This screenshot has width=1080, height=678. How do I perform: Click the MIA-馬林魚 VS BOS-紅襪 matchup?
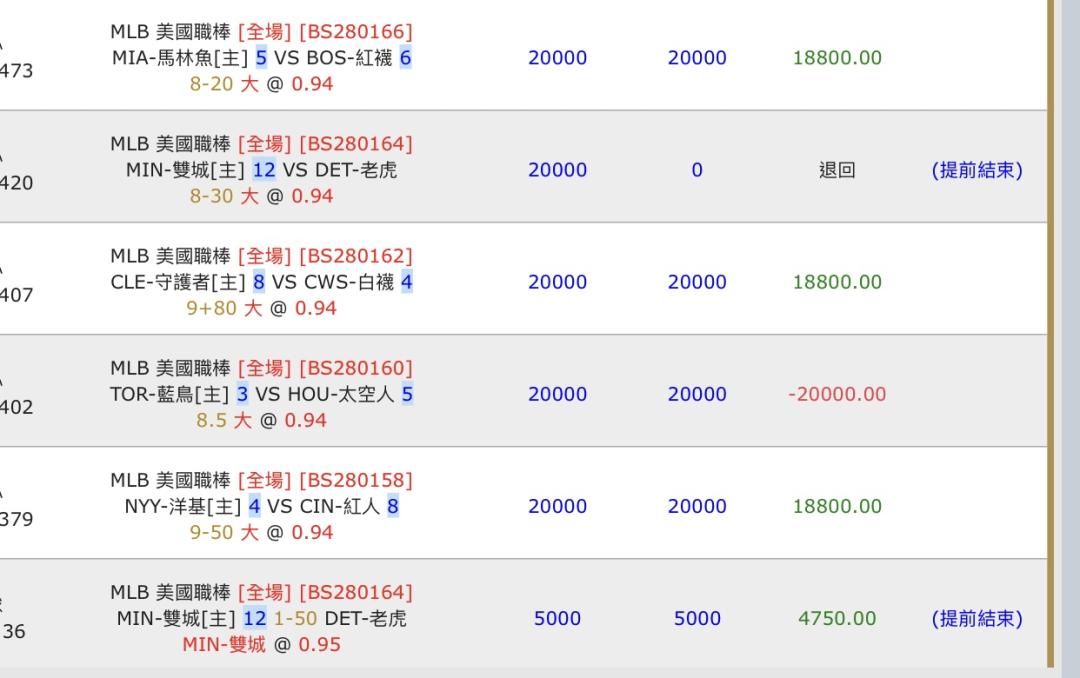(262, 58)
